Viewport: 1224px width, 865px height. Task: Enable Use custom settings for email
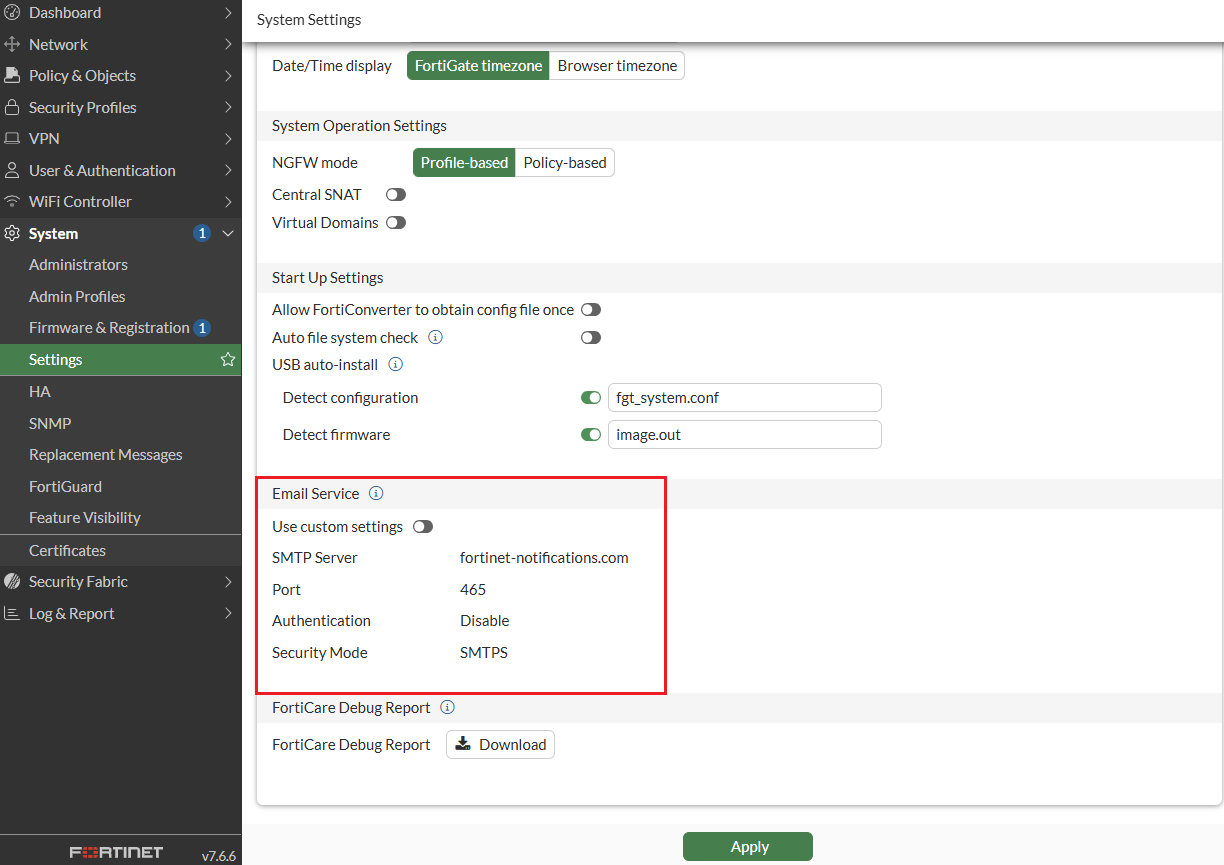click(423, 526)
